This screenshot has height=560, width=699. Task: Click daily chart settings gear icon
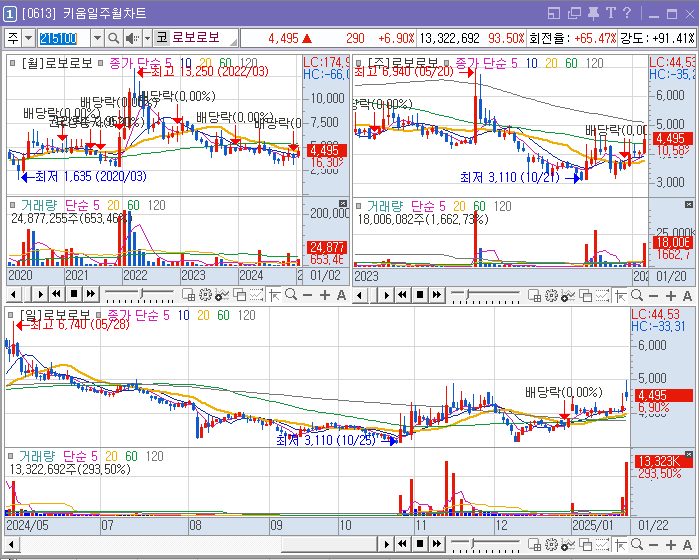click(x=551, y=544)
